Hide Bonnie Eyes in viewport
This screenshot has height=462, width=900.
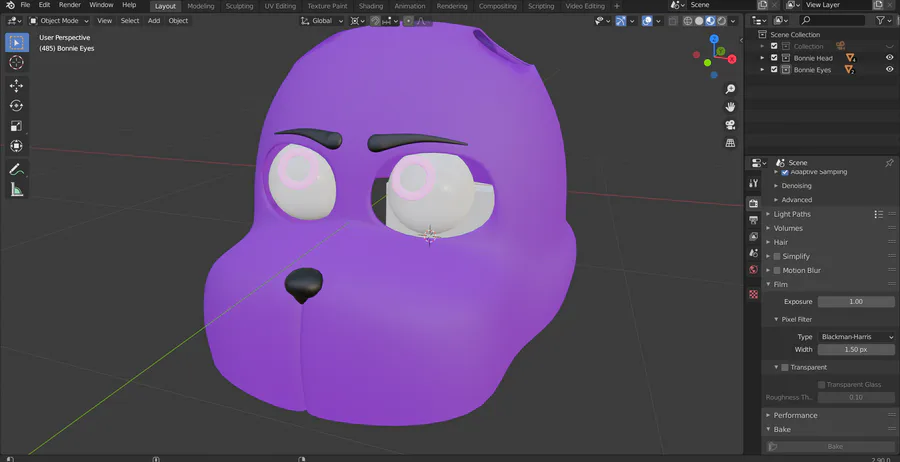tap(890, 69)
